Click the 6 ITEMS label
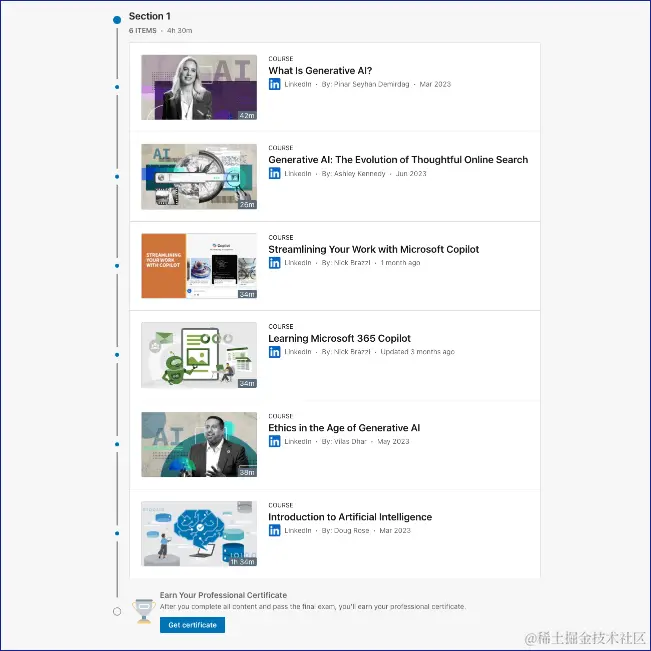651x651 pixels. [x=142, y=31]
